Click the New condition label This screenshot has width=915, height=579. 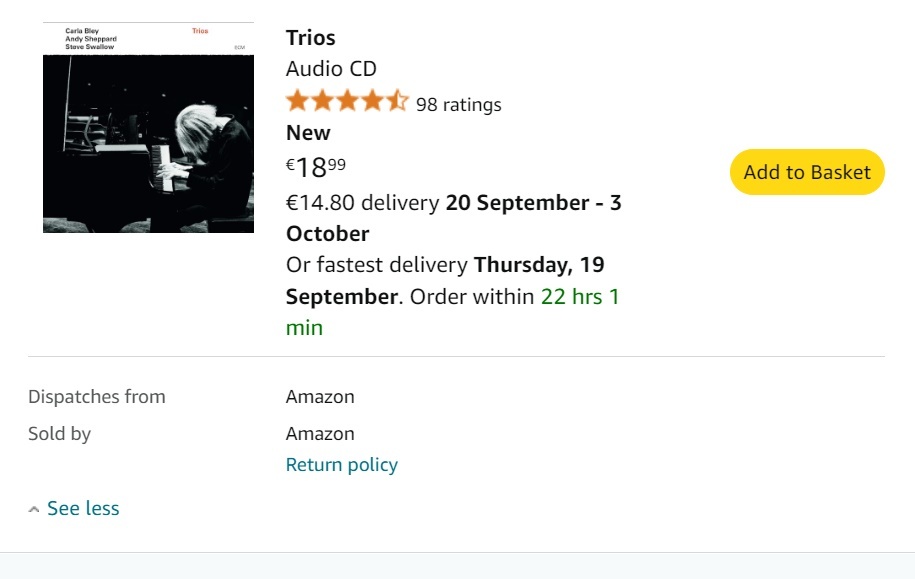pos(308,133)
